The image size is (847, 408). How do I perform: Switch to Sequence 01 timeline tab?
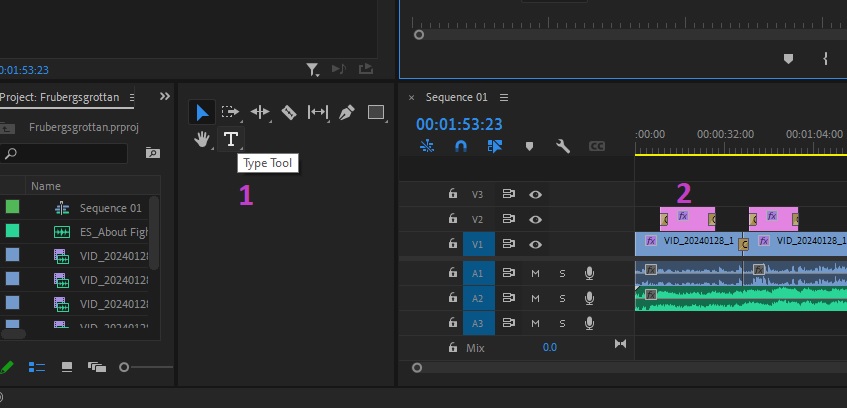[x=456, y=97]
